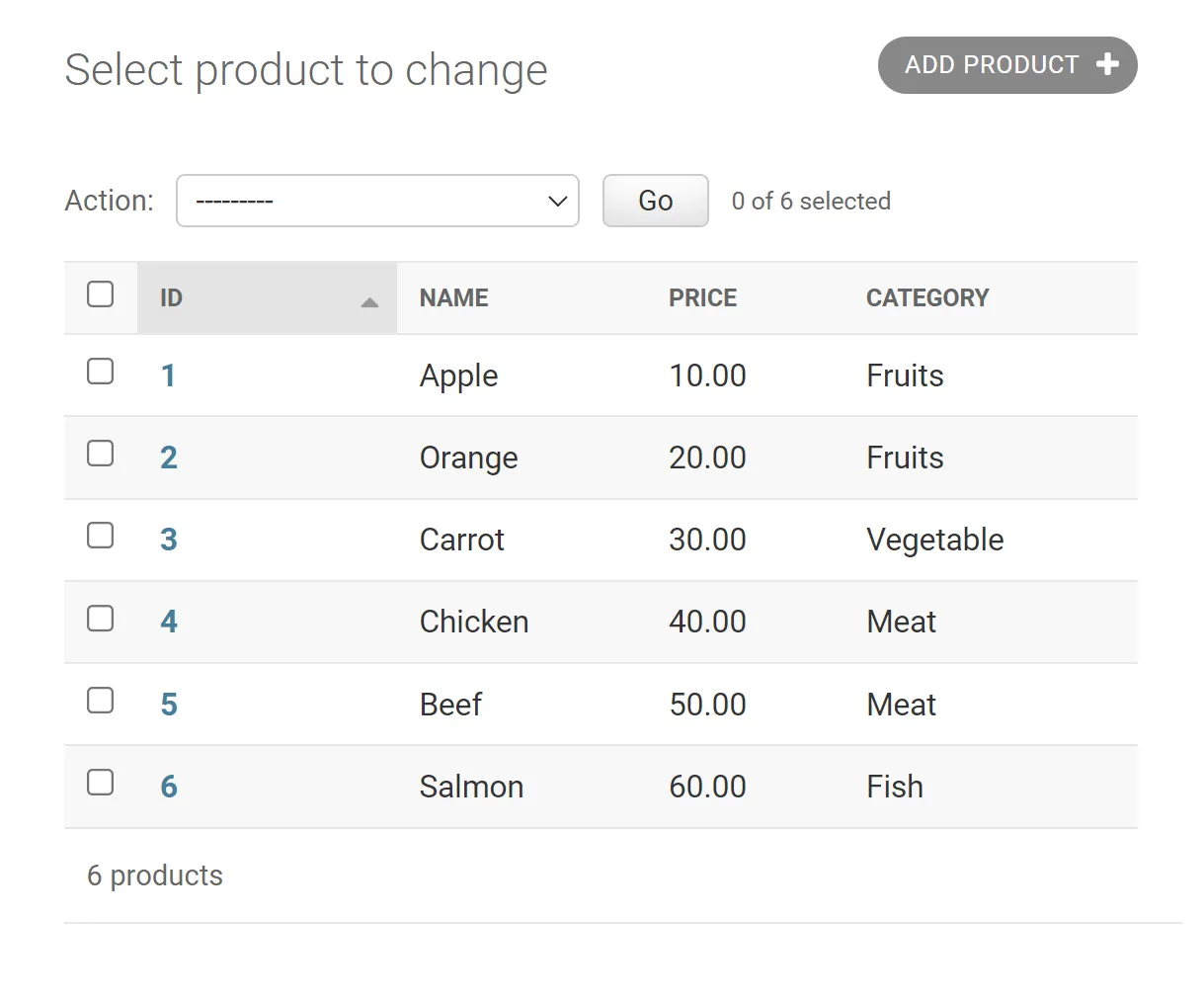Open product with ID 4
This screenshot has width=1204, height=1000.
pyautogui.click(x=169, y=623)
